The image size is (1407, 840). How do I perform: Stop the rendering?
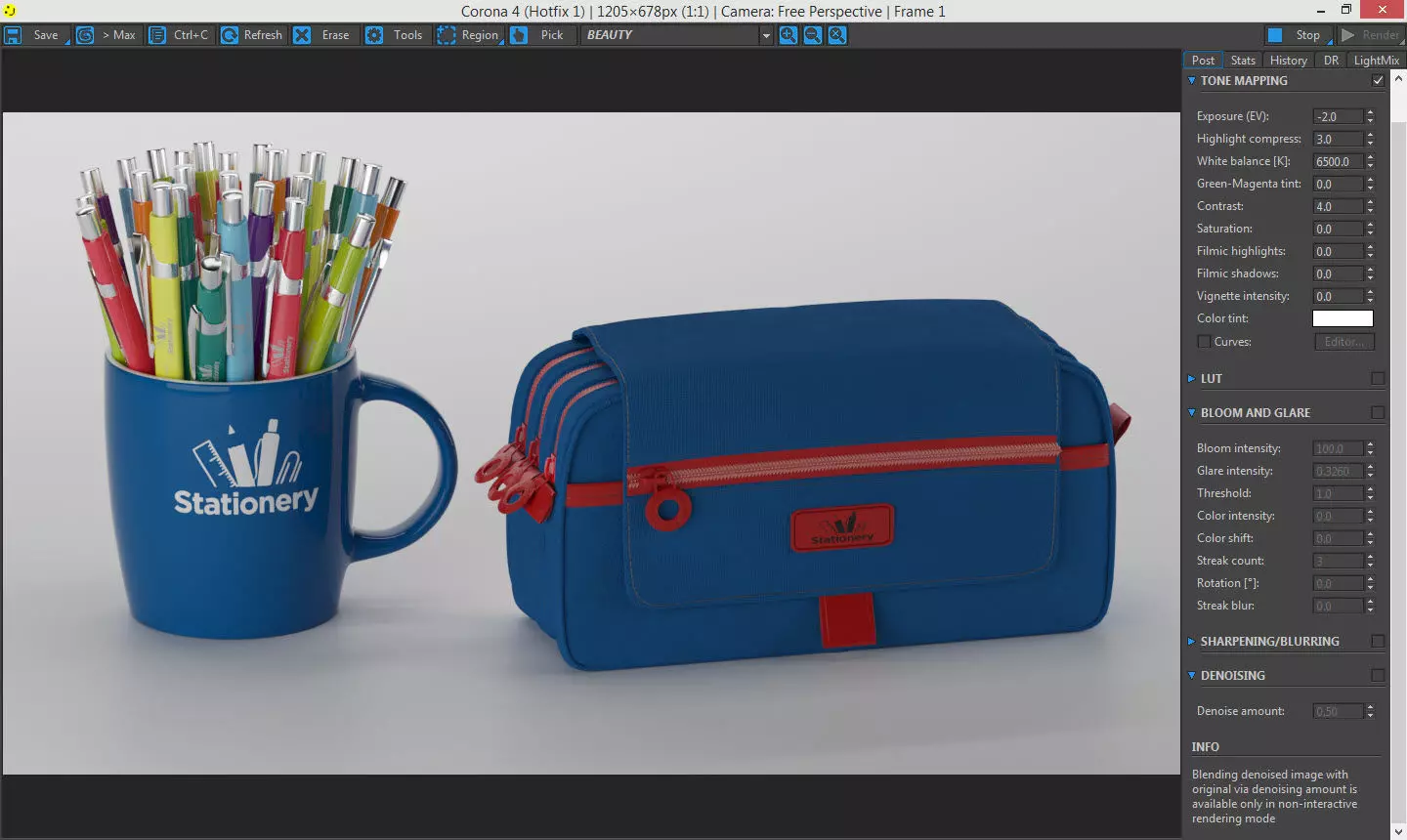(1299, 35)
